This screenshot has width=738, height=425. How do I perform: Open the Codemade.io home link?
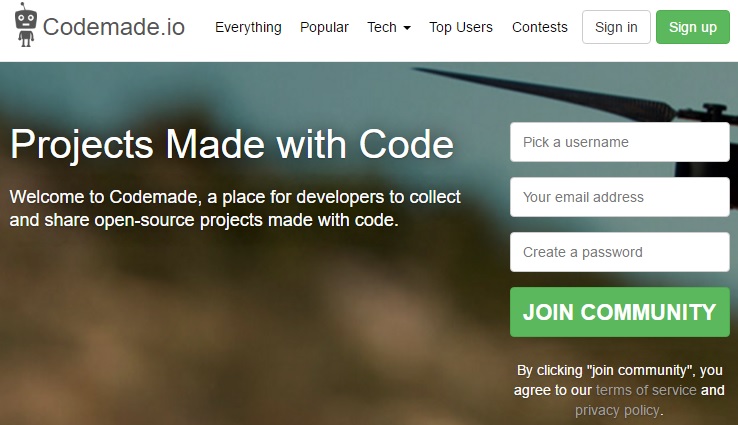(113, 27)
